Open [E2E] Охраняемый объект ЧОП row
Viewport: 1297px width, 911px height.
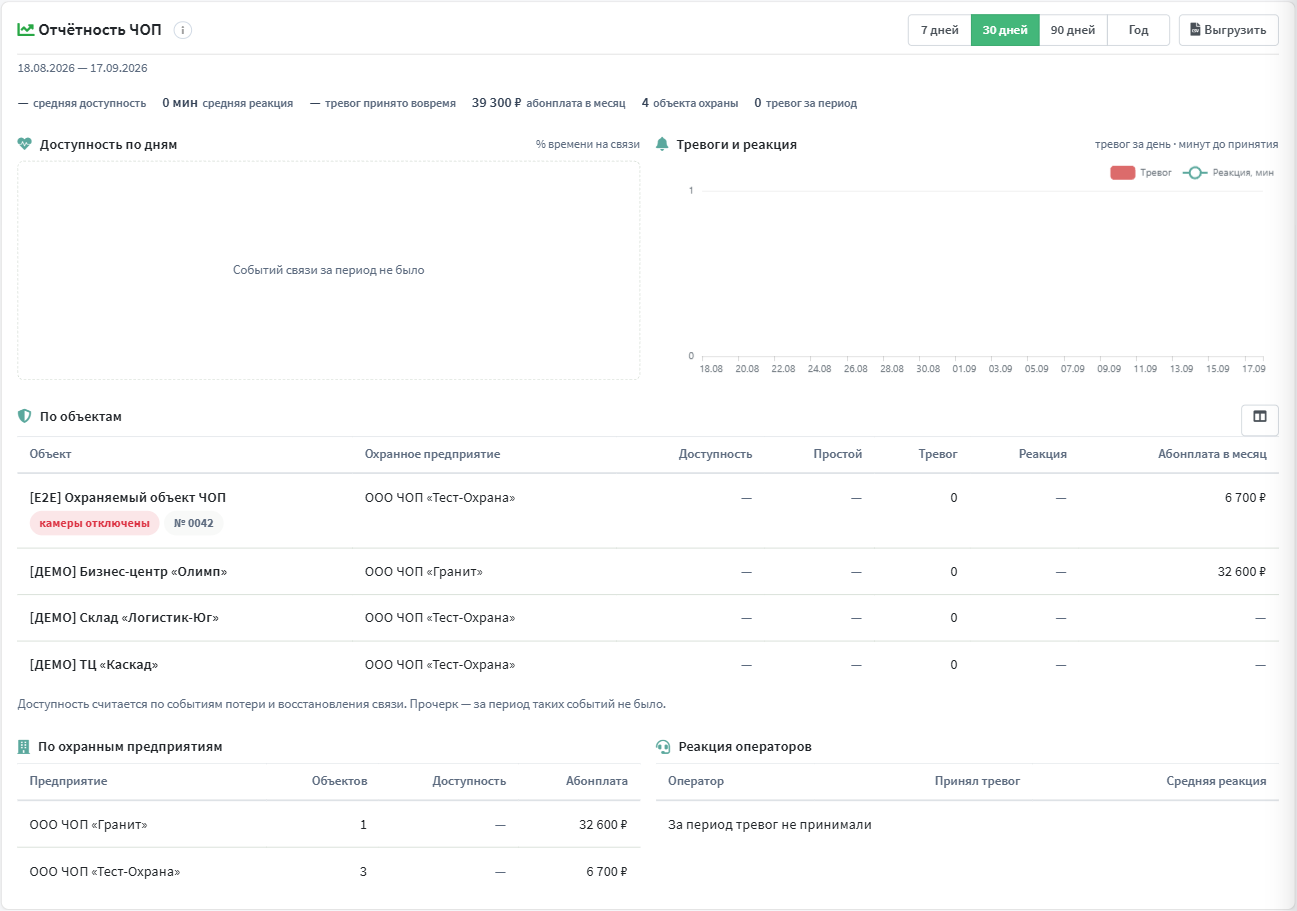[x=648, y=511]
